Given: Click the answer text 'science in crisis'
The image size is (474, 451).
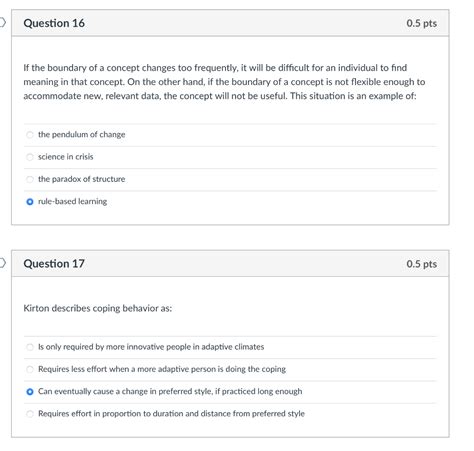Looking at the screenshot, I should click(x=66, y=157).
